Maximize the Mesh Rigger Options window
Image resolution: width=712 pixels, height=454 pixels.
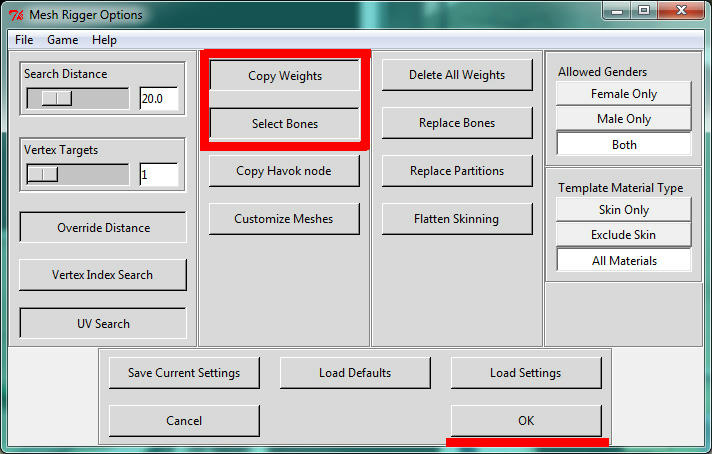tap(644, 10)
